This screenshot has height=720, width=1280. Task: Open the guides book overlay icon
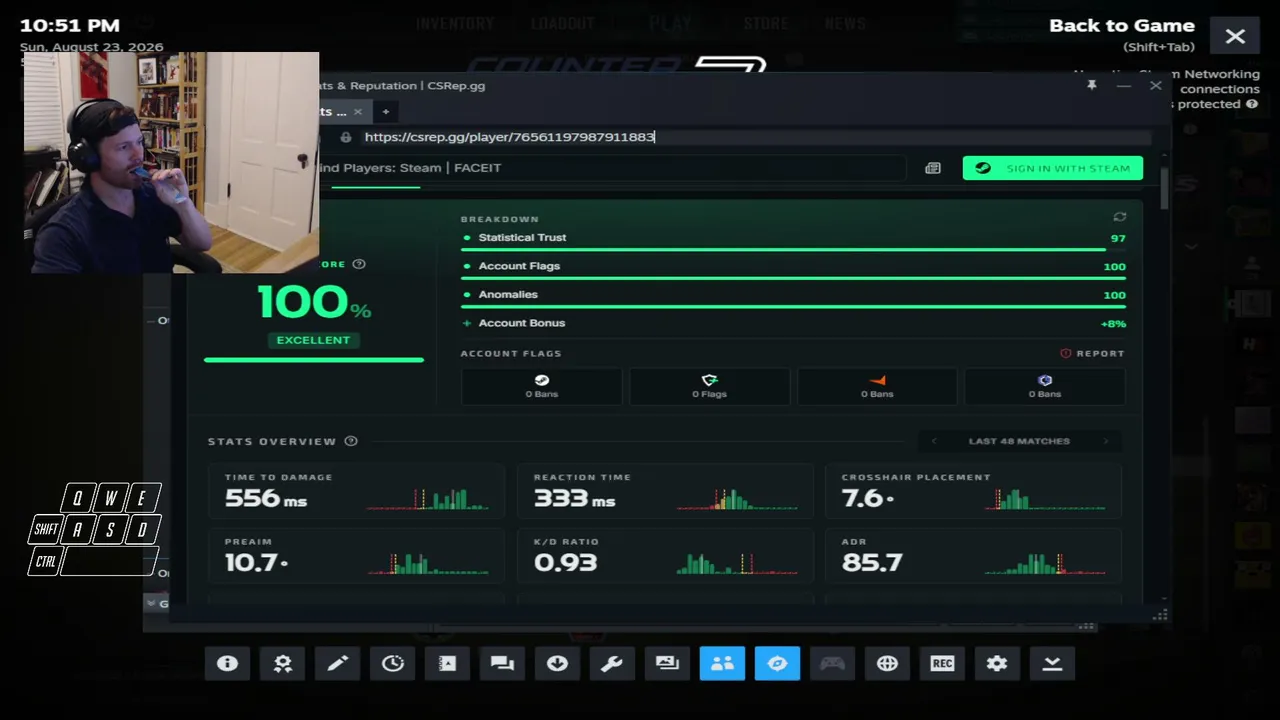pyautogui.click(x=447, y=663)
